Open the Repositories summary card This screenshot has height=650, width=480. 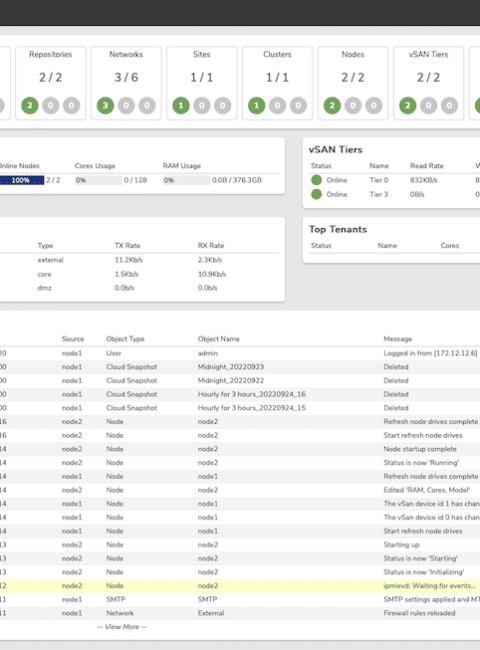tap(51, 83)
